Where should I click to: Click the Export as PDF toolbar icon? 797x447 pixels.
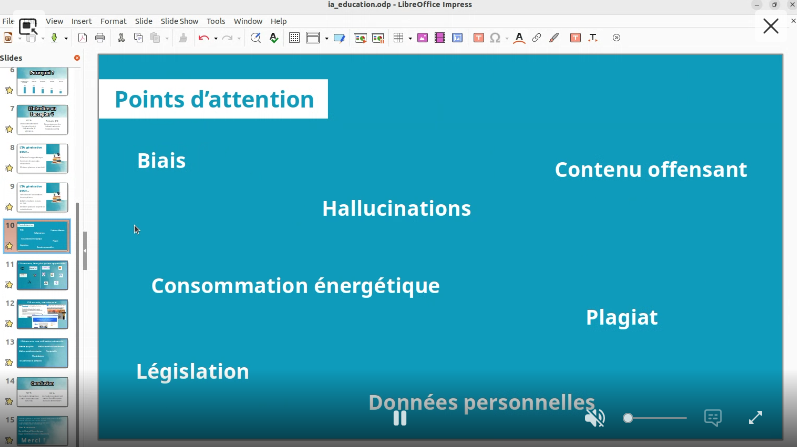82,38
